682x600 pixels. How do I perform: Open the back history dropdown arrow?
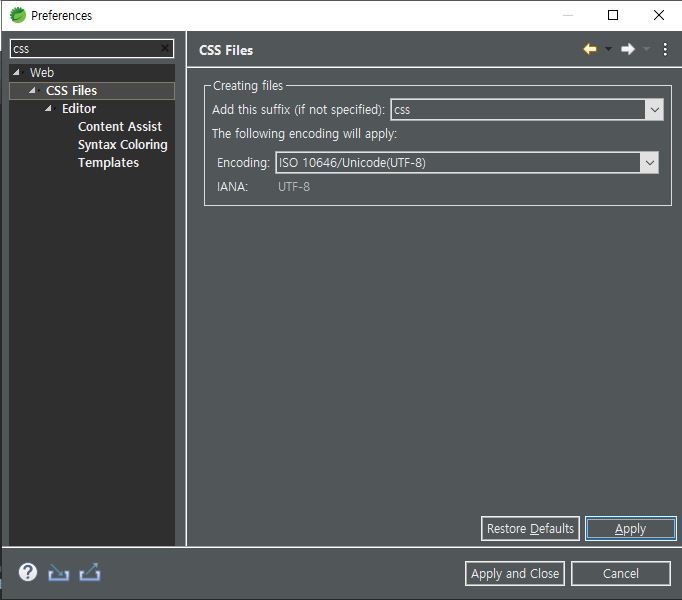pyautogui.click(x=608, y=50)
